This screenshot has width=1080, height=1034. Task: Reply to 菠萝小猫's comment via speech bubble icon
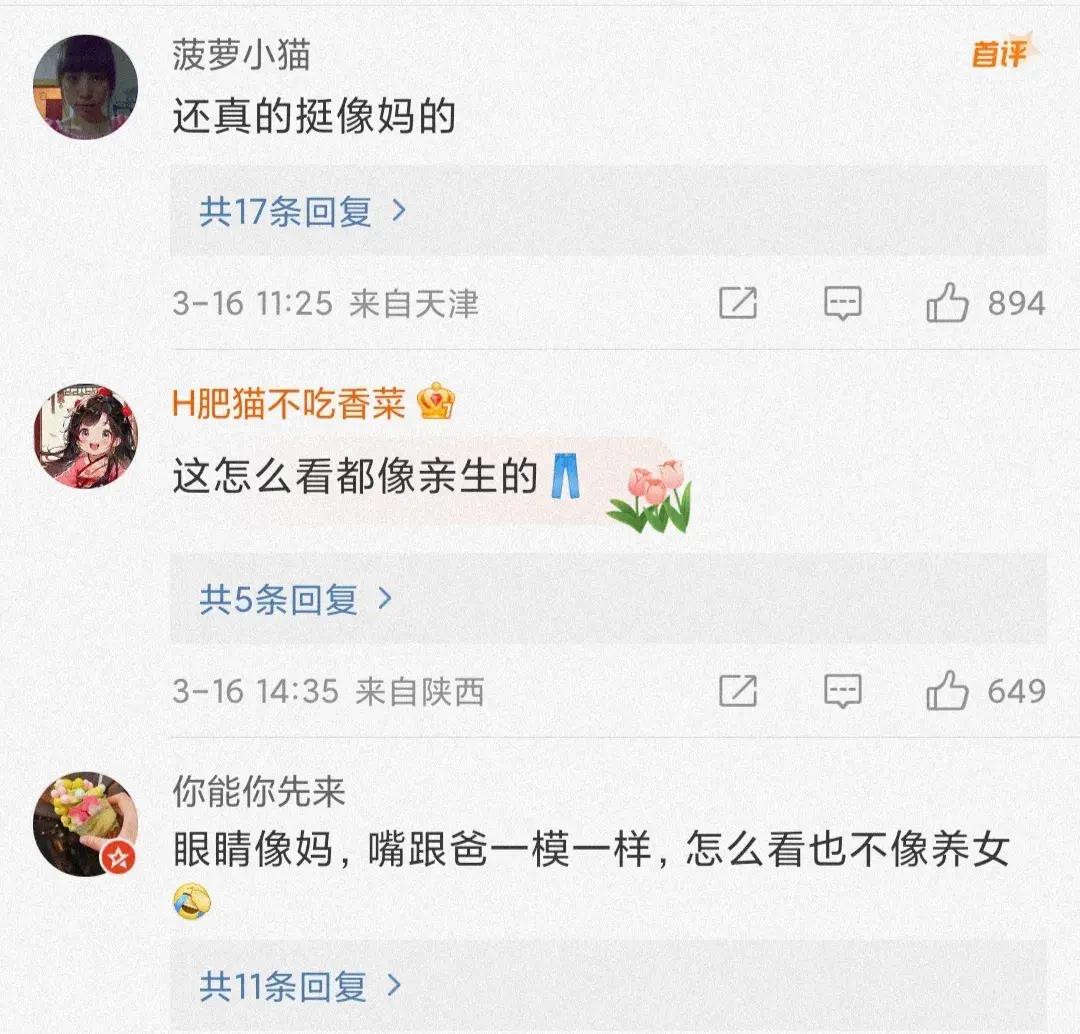pyautogui.click(x=842, y=303)
